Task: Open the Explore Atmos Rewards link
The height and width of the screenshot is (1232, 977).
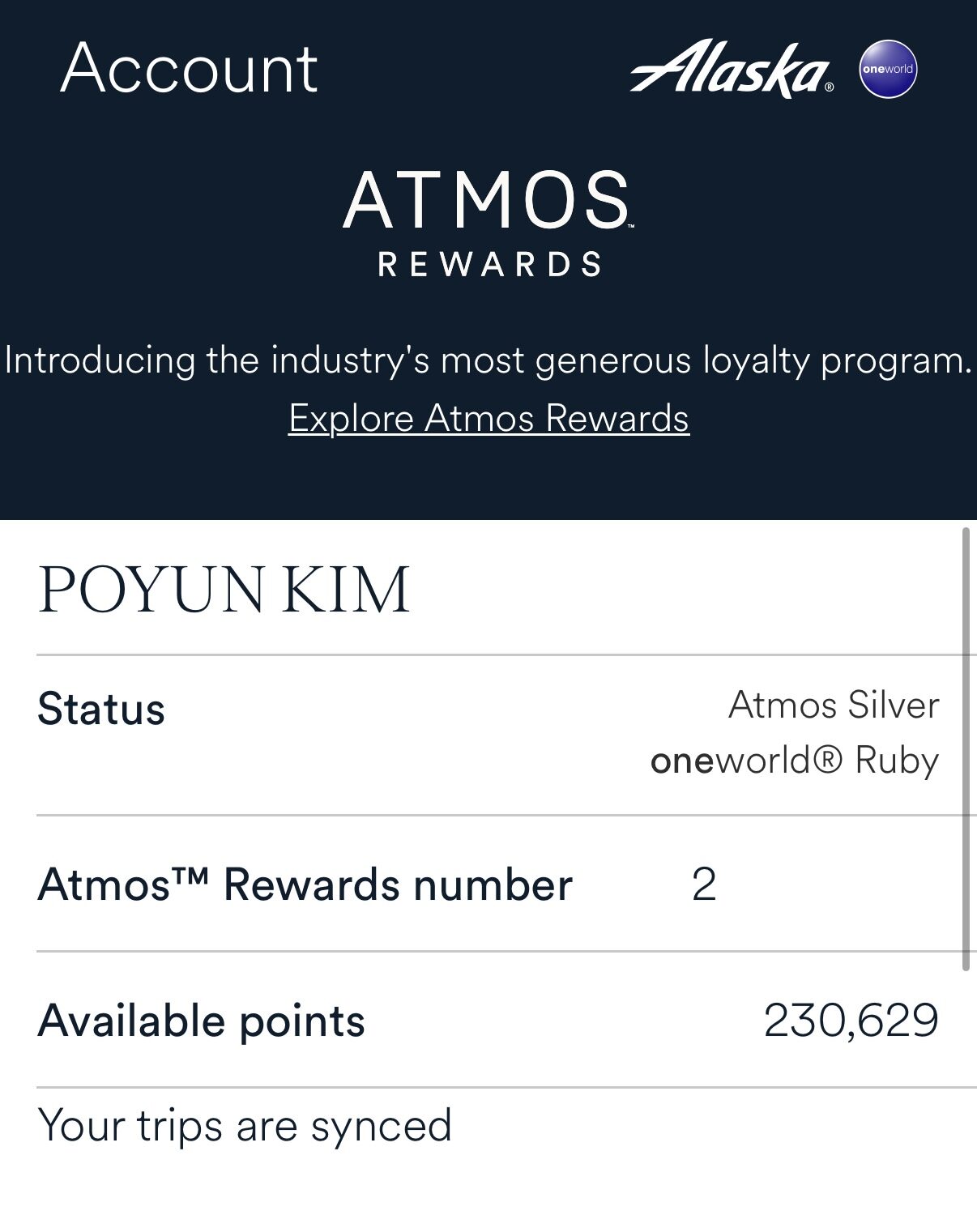Action: (488, 419)
